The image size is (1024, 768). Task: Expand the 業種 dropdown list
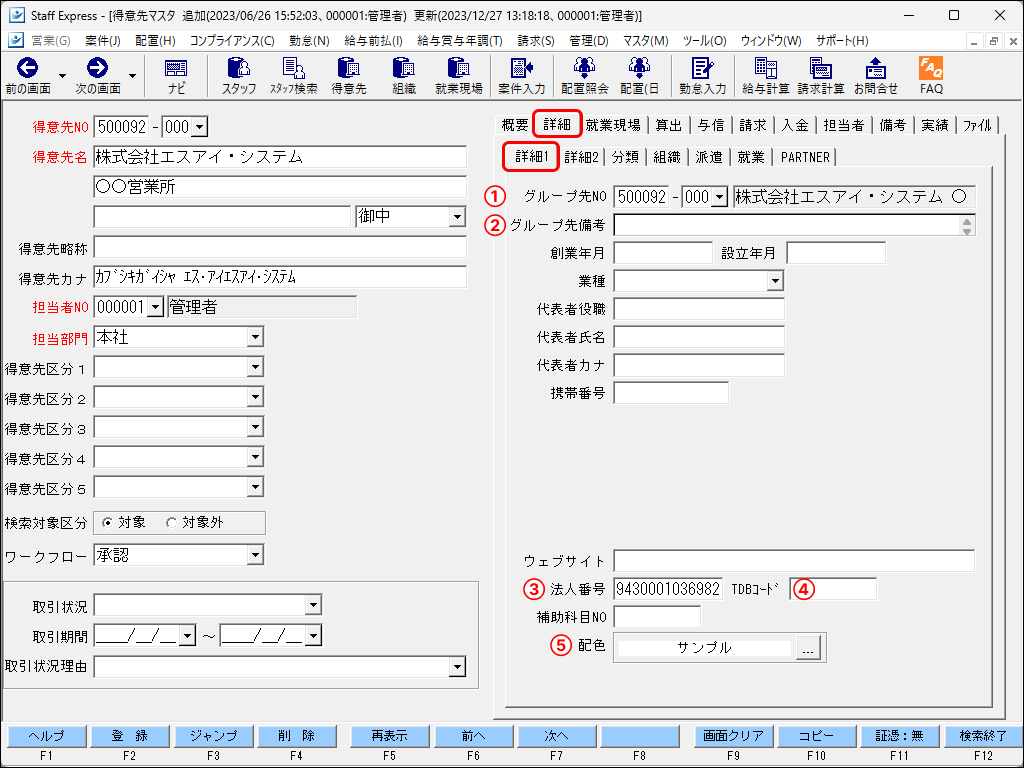[x=775, y=282]
